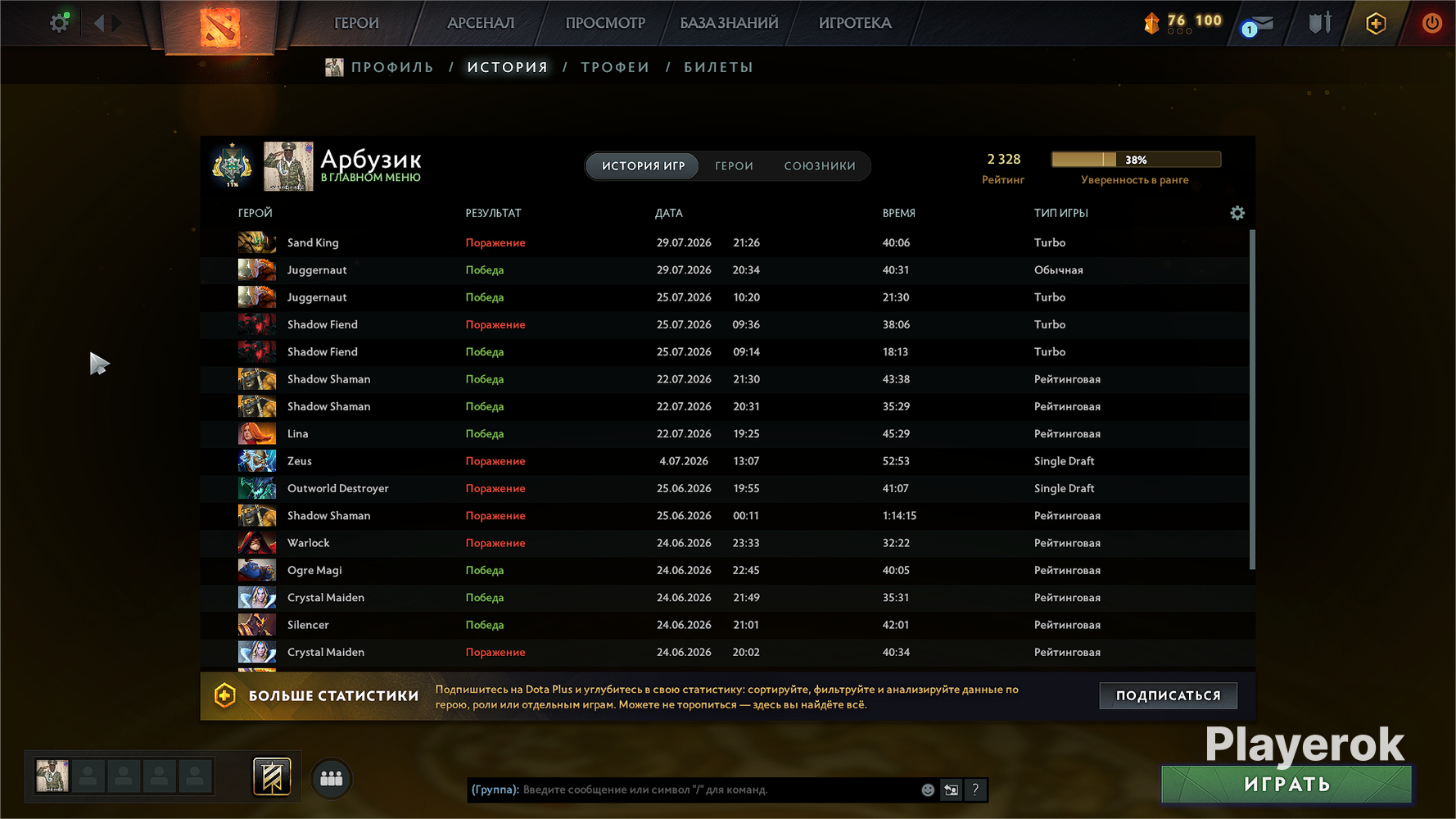Open the mail notifications icon
1456x819 pixels.
tap(1258, 25)
